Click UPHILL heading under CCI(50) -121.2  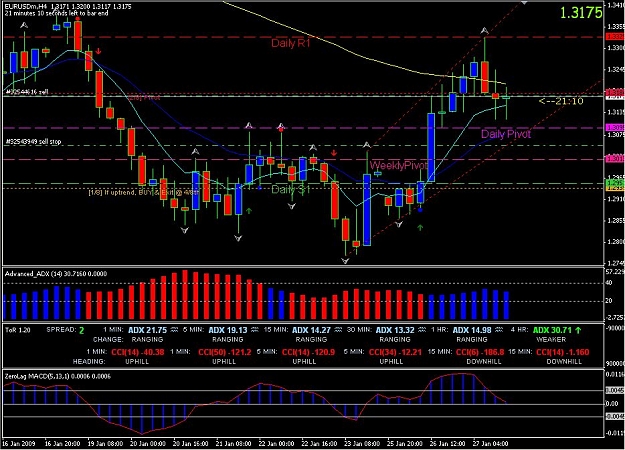click(x=224, y=362)
